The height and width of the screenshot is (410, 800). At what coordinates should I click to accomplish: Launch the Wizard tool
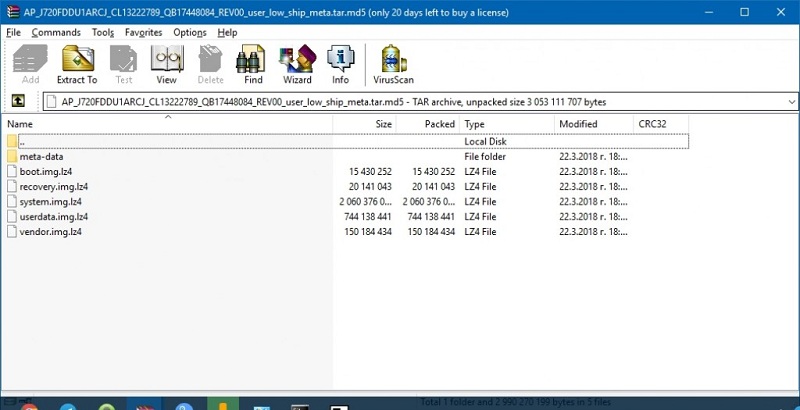point(297,64)
